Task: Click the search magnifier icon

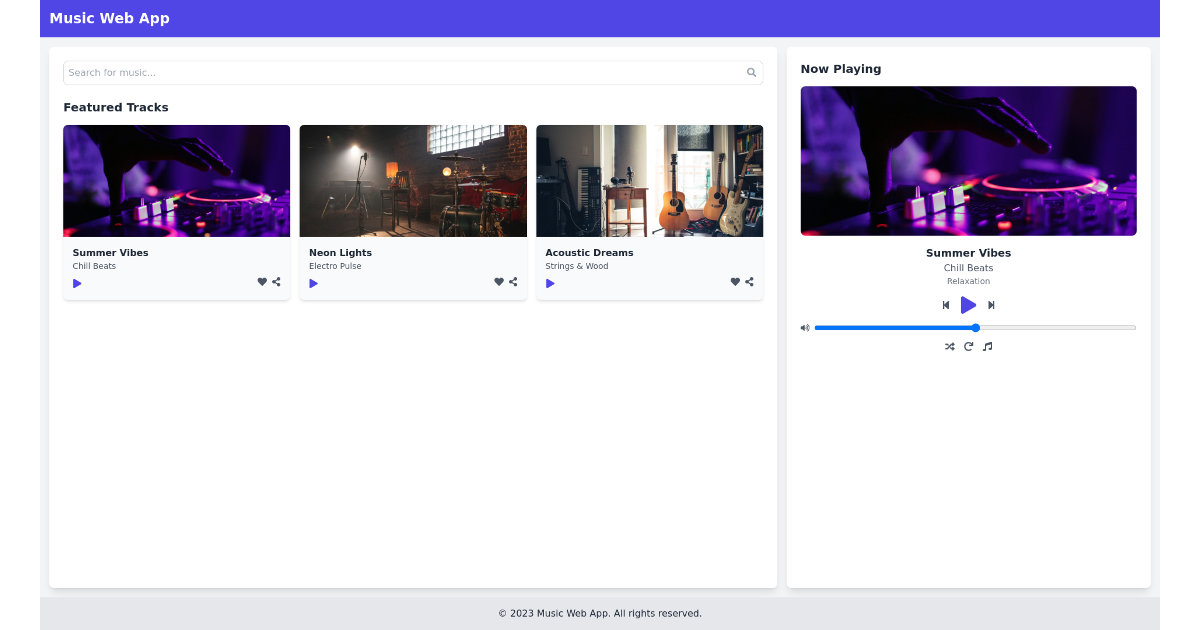Action: point(751,72)
